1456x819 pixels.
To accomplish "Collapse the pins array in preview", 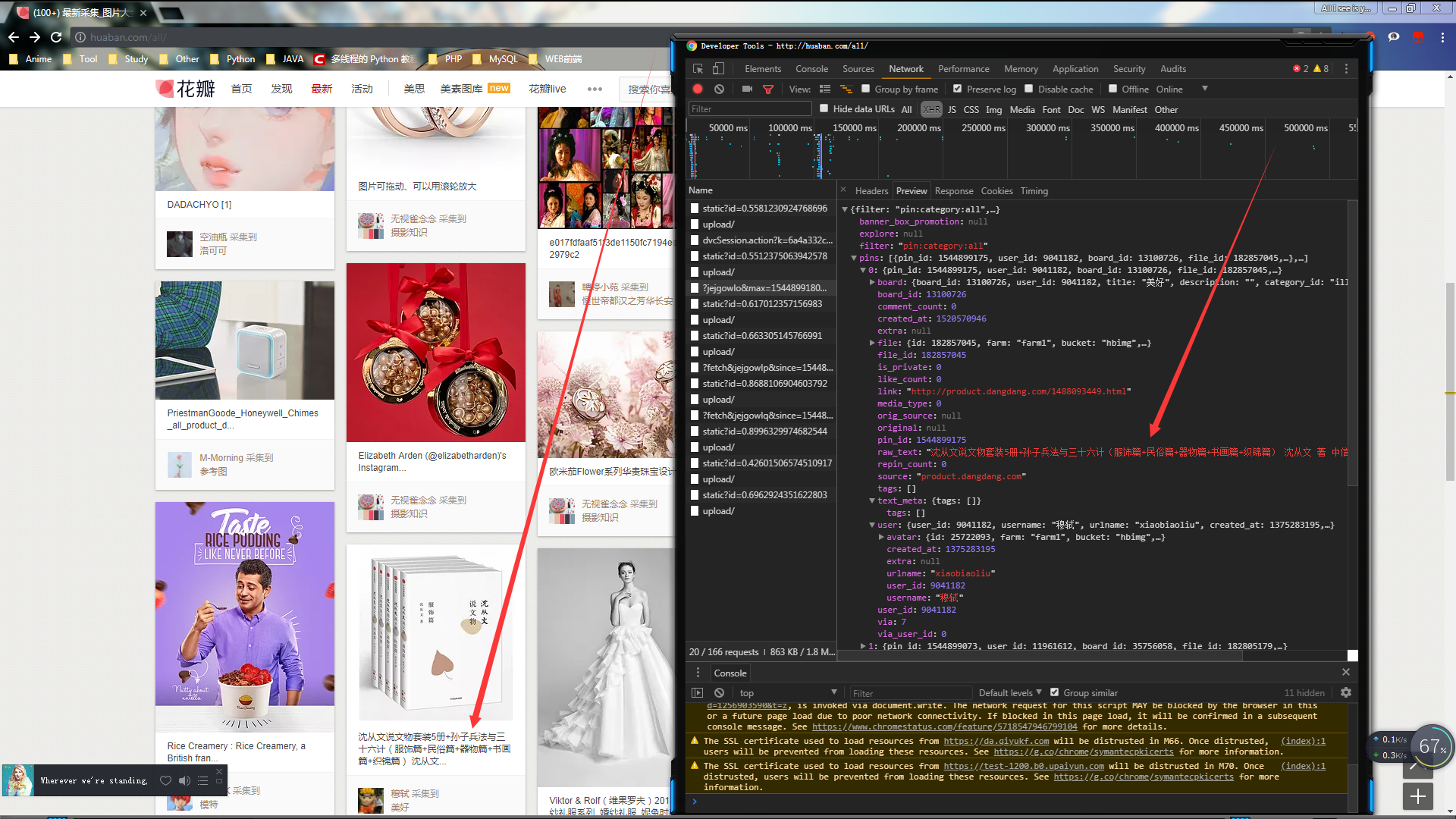I will click(854, 258).
